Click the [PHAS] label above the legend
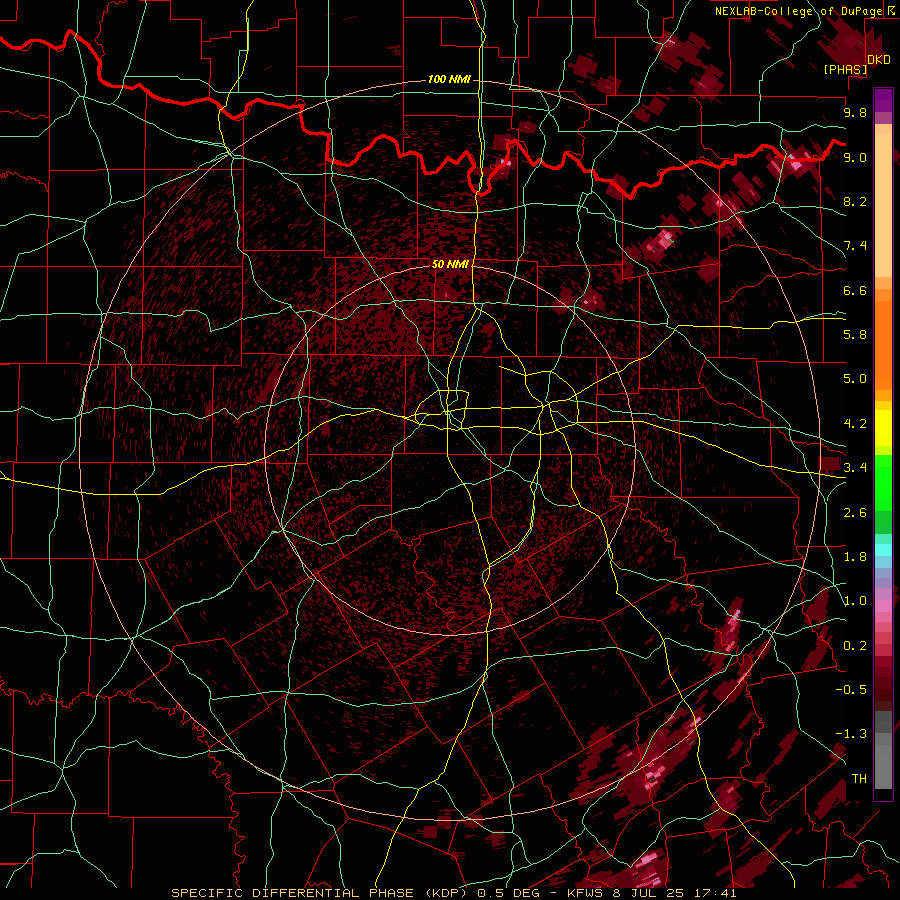 point(845,70)
